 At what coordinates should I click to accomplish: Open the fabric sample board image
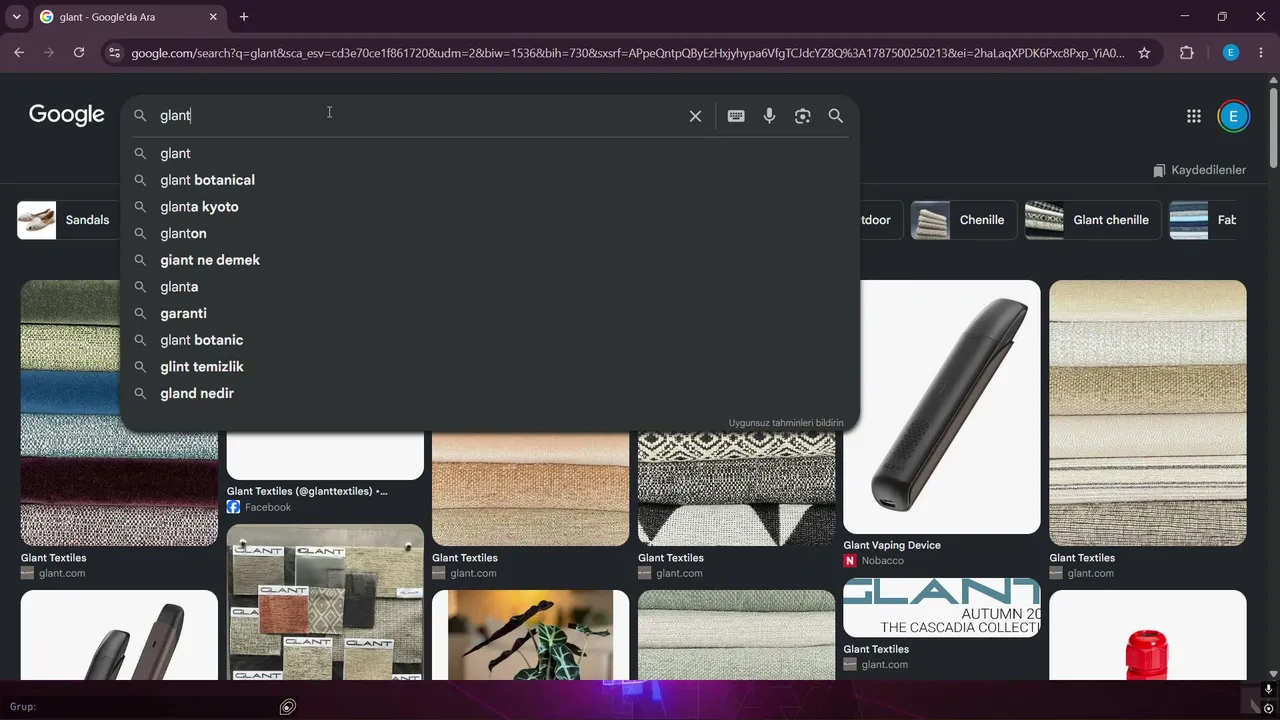click(325, 602)
